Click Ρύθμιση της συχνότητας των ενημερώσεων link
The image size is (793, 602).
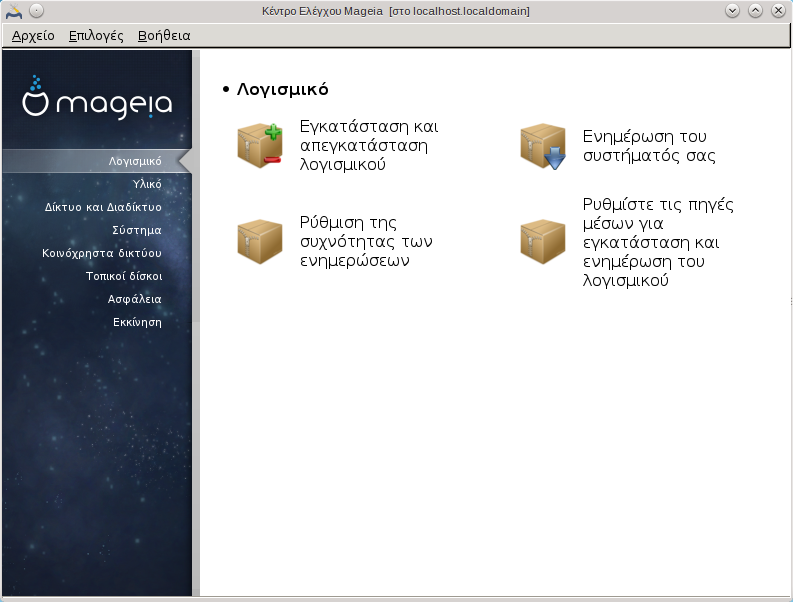[x=366, y=241]
